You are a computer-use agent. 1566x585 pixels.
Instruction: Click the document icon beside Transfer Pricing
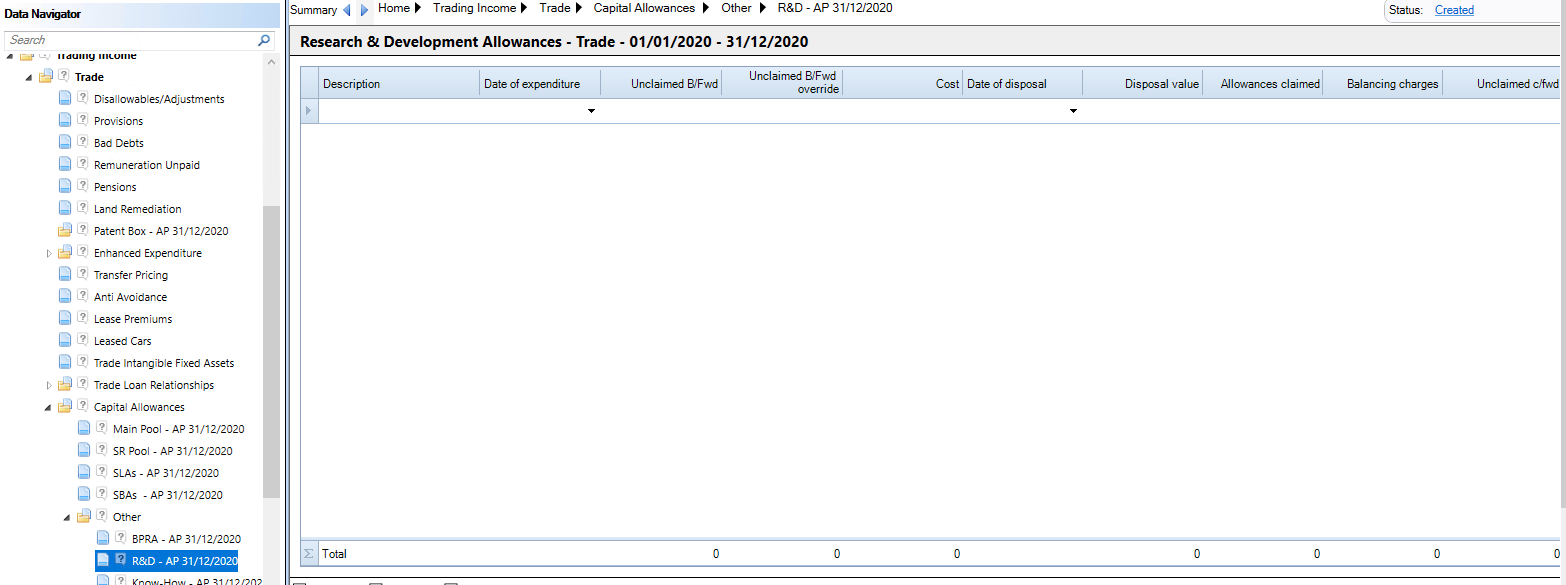65,274
